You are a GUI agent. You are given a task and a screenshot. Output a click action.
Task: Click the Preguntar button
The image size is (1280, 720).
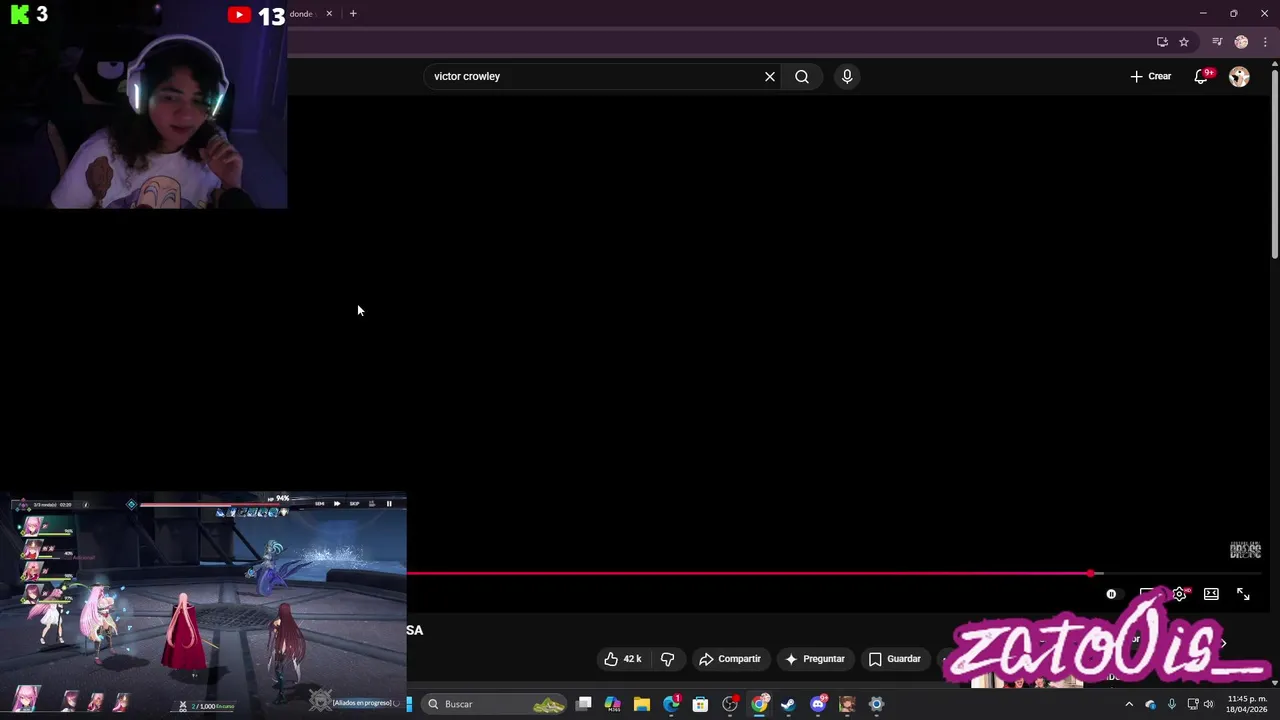tap(815, 659)
